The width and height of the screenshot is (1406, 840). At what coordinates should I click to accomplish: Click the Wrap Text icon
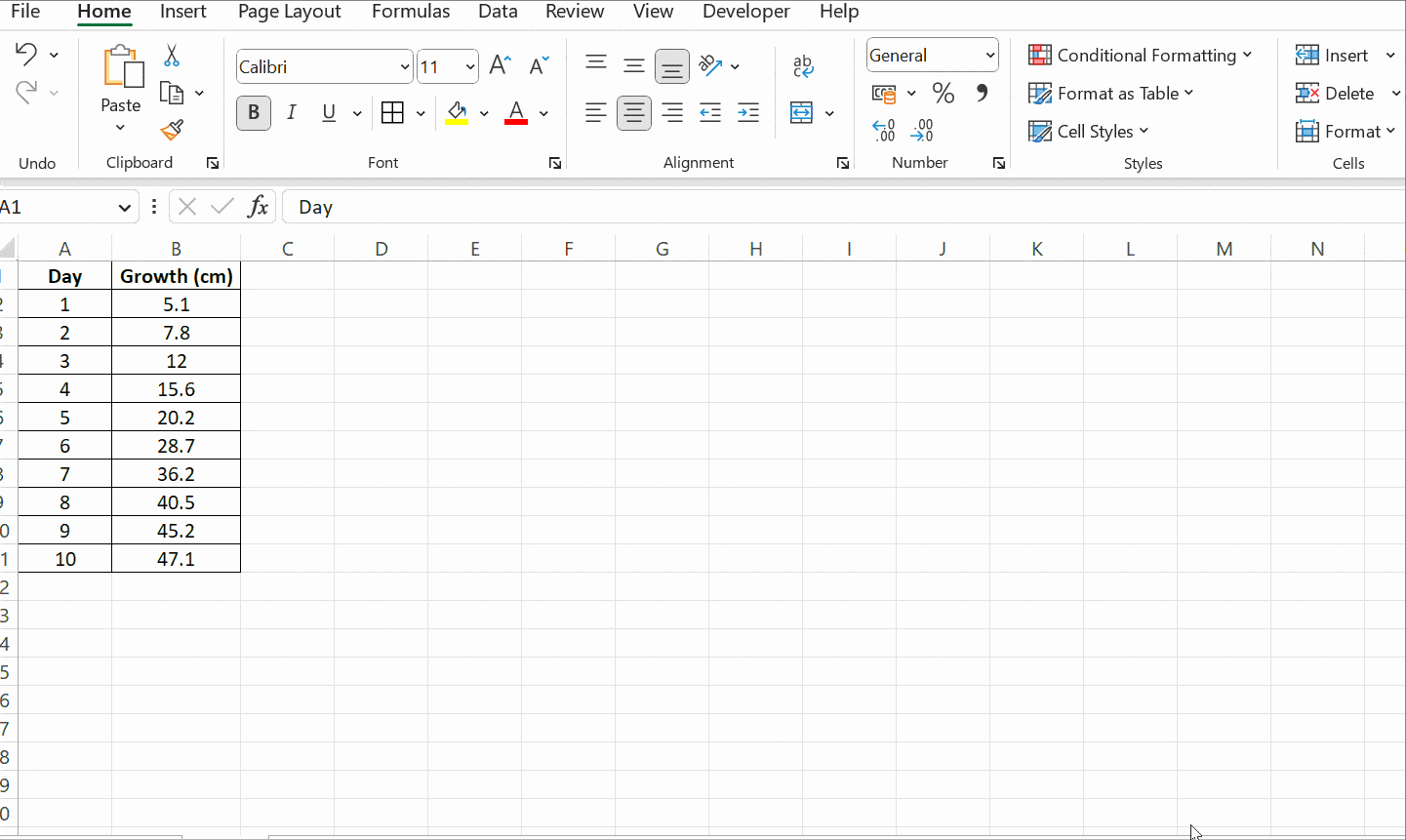(x=803, y=66)
